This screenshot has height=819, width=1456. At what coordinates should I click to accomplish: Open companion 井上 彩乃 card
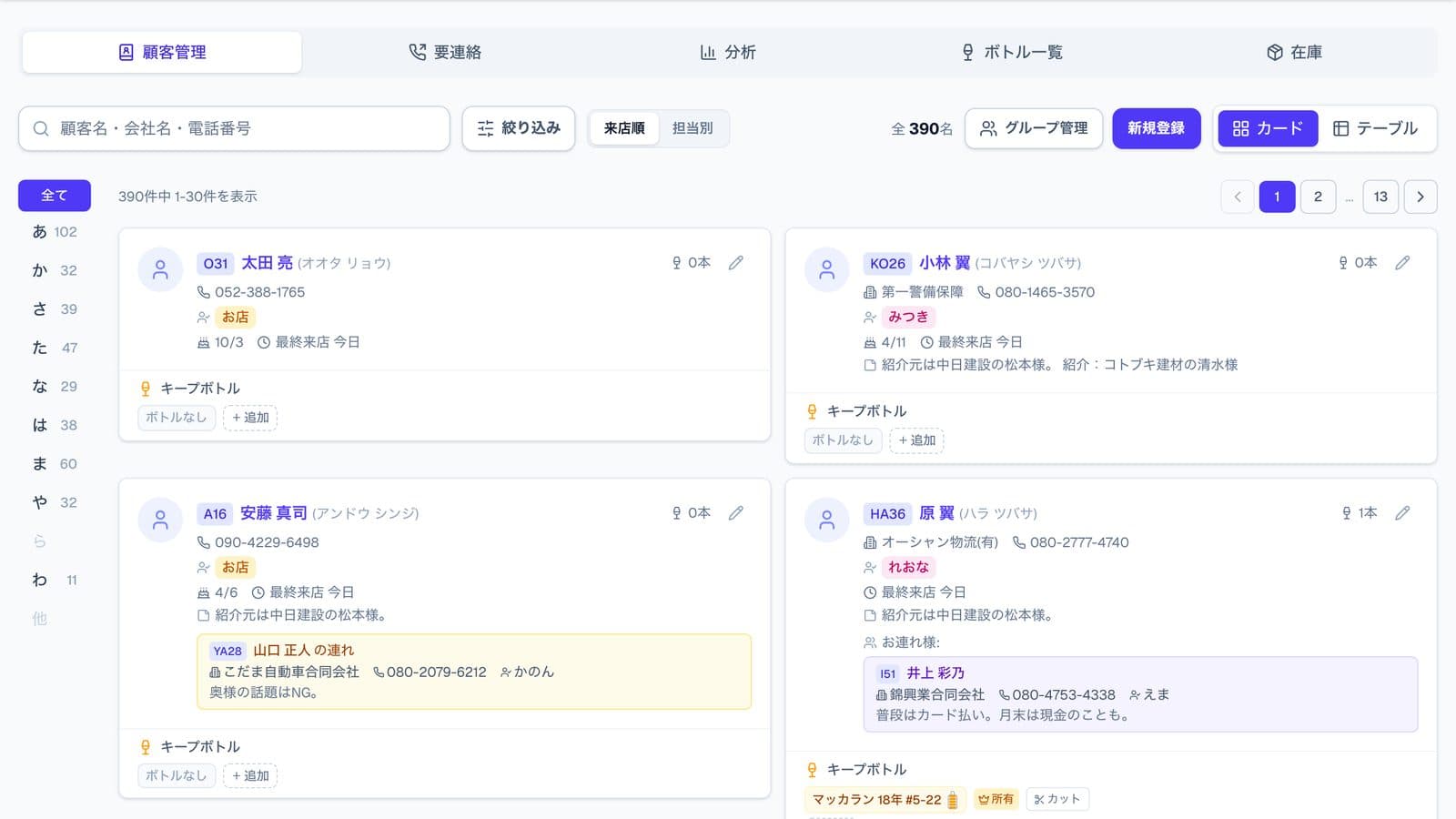point(1140,694)
